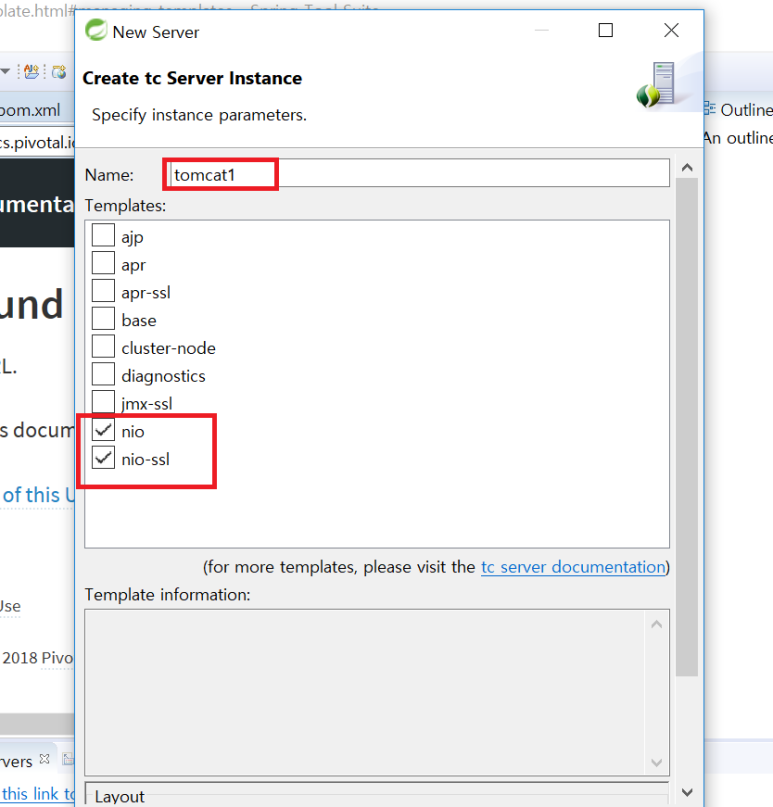Image resolution: width=773 pixels, height=807 pixels.
Task: Click the toolbar icon with pencil and letters
Action: (x=31, y=72)
